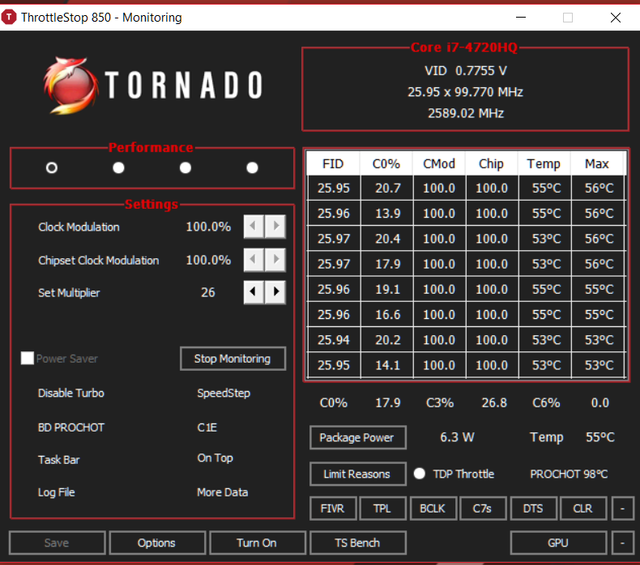Viewport: 640px width, 565px height.
Task: Click the Turn On button
Action: [257, 543]
